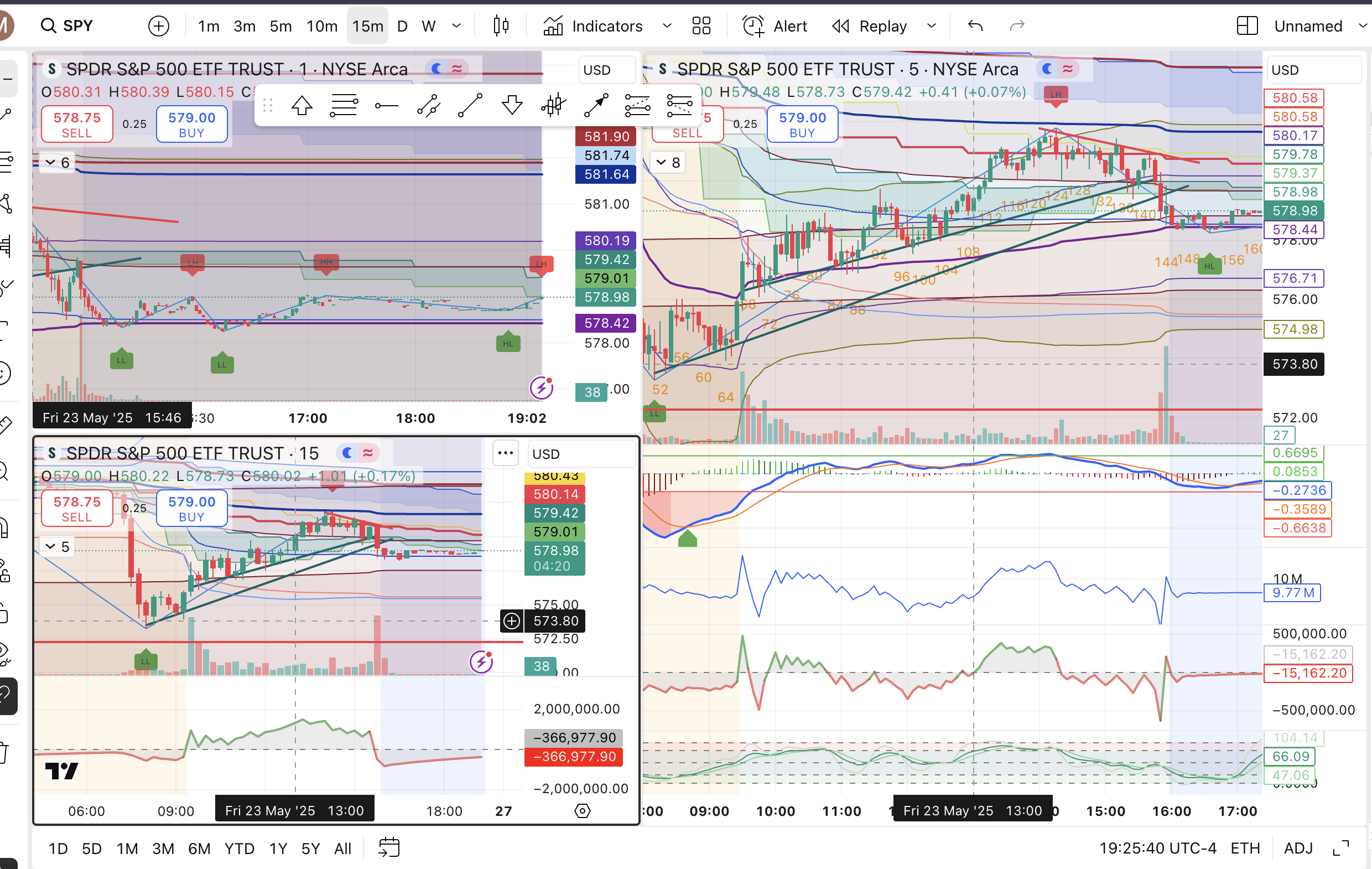Viewport: 1372px width, 869px height.
Task: Click the Indicators button
Action: point(593,25)
